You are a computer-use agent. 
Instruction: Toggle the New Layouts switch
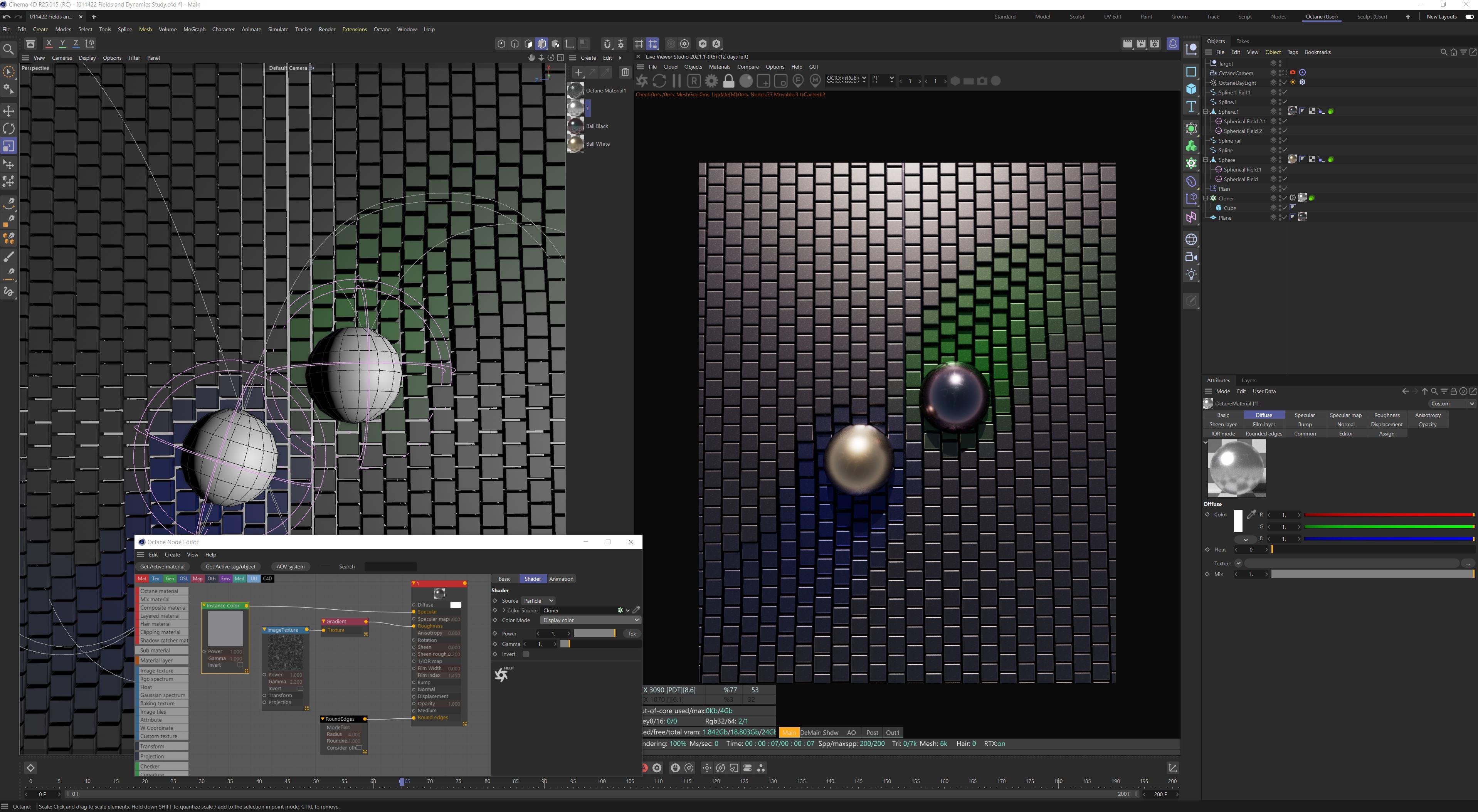(x=1470, y=17)
